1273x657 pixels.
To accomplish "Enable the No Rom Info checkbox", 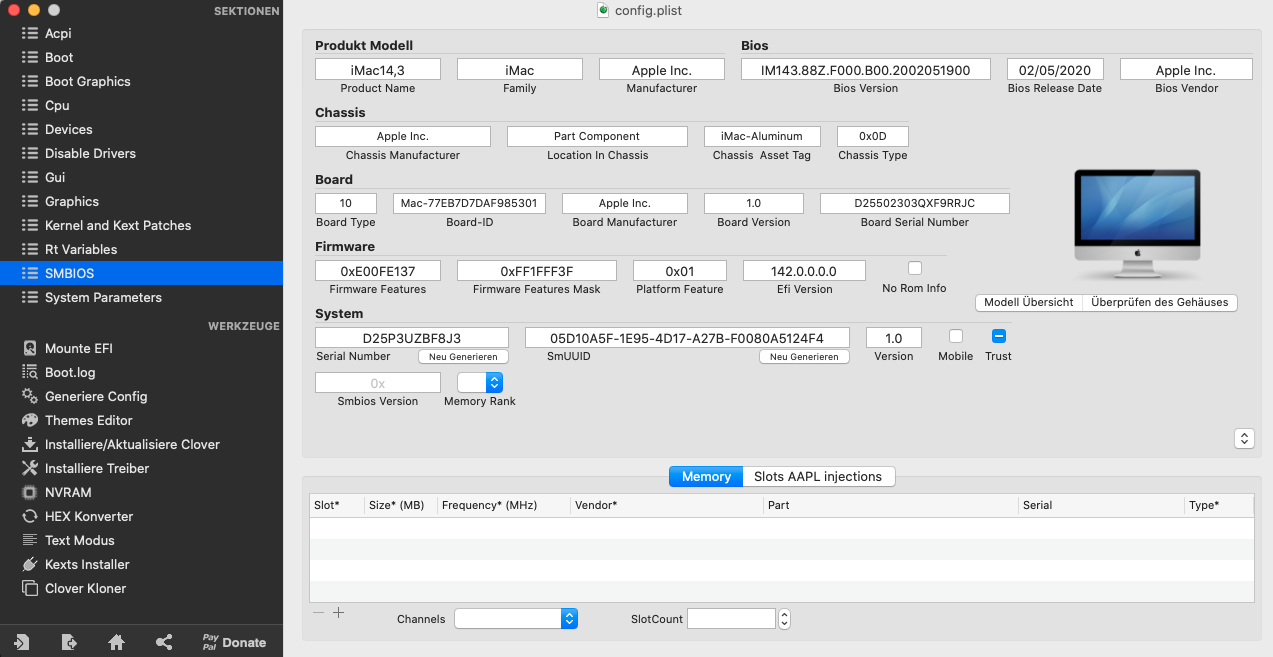I will pos(914,268).
